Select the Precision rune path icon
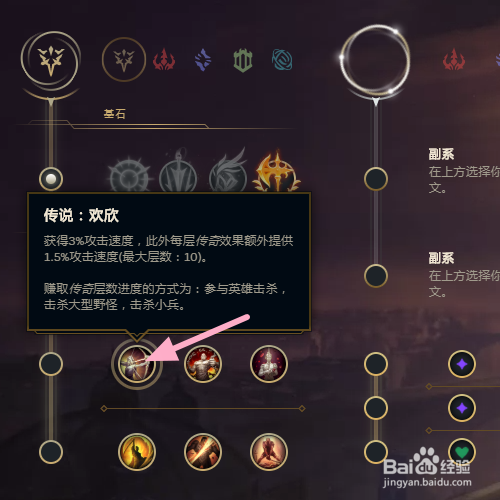Viewport: 500px width, 500px height. [x=124, y=59]
